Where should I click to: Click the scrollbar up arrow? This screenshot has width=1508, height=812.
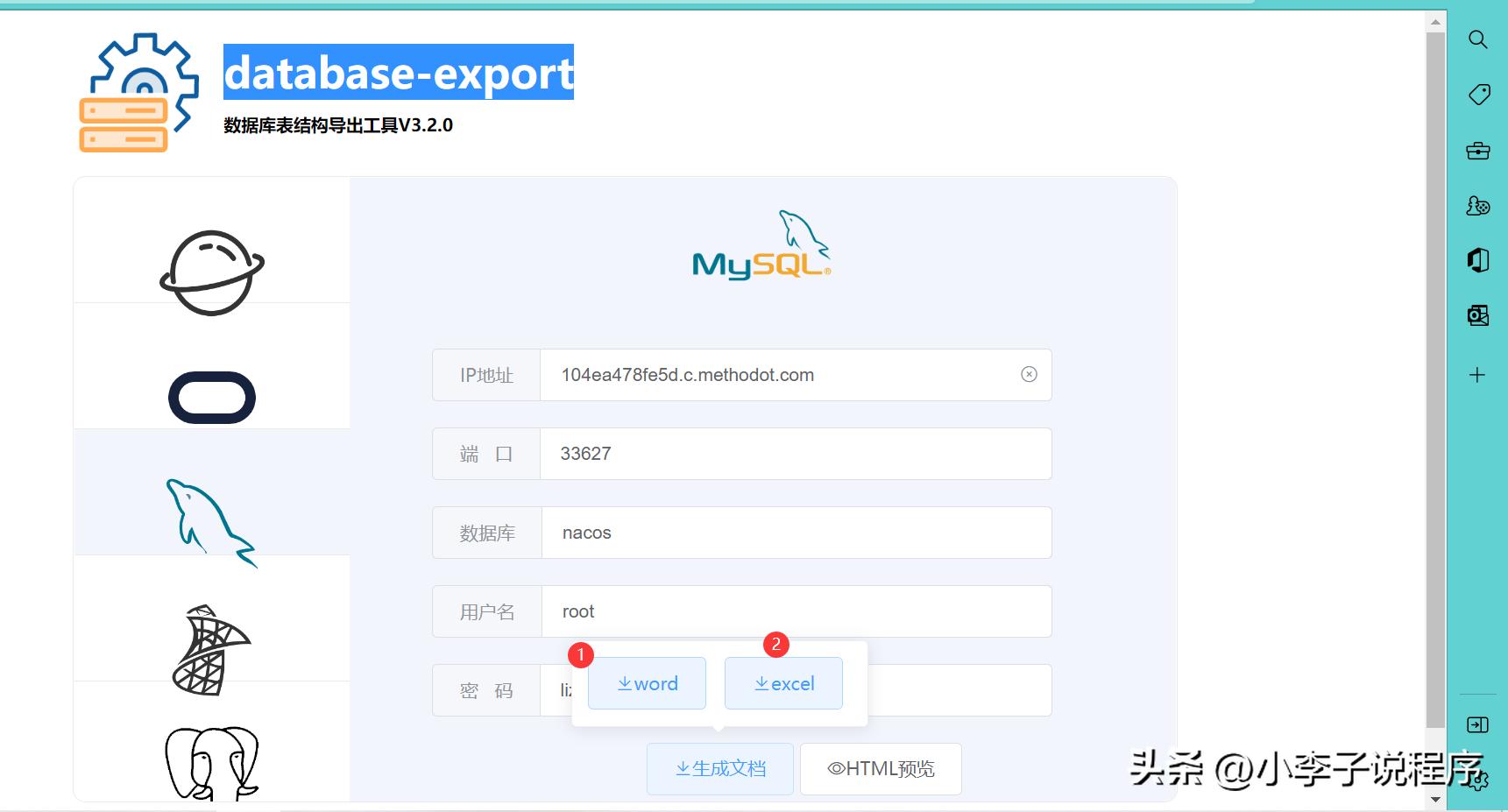[1435, 22]
